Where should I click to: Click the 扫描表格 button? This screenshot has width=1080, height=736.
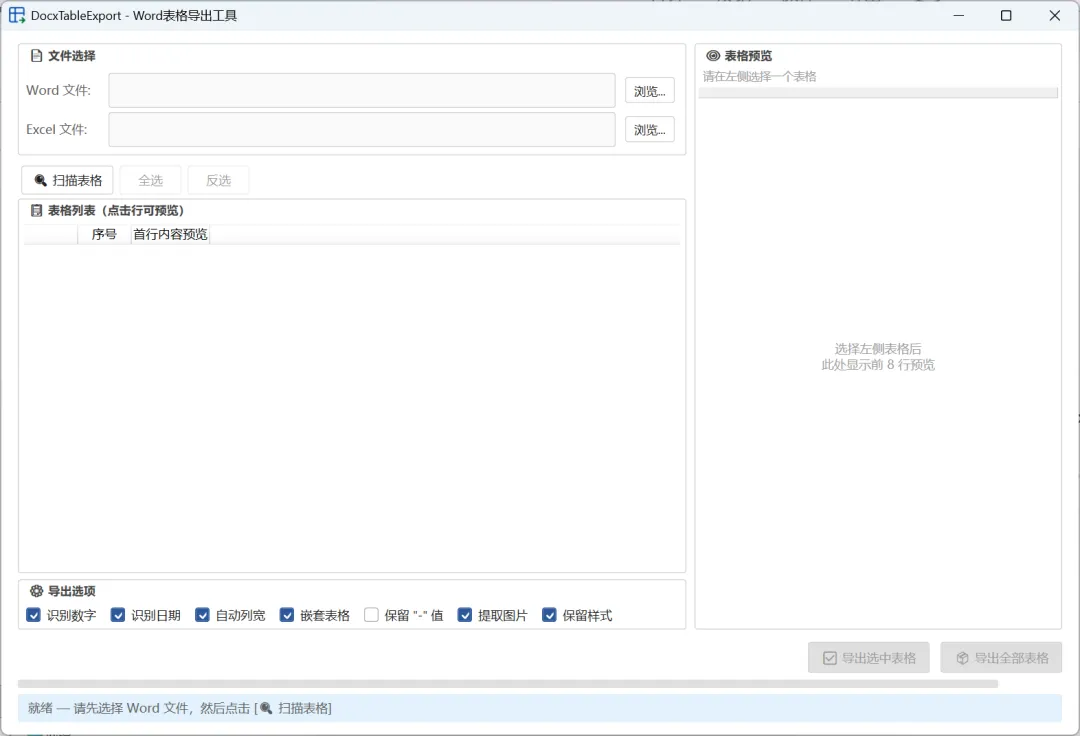68,180
